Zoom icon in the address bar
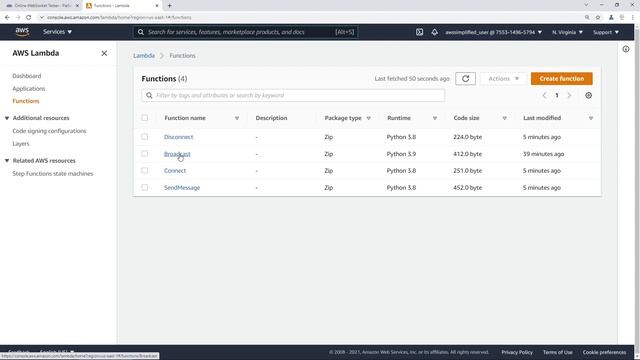The height and width of the screenshot is (360, 640). 587,18
